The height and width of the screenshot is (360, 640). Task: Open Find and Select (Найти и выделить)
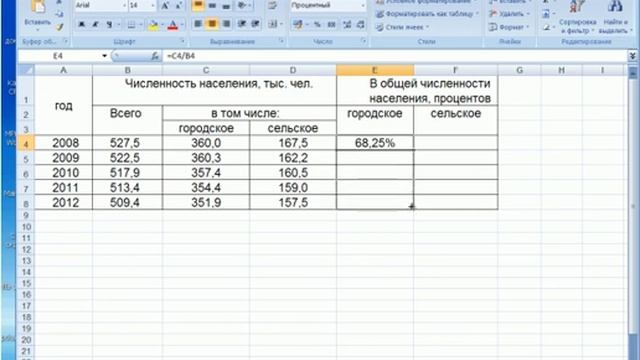coord(615,16)
